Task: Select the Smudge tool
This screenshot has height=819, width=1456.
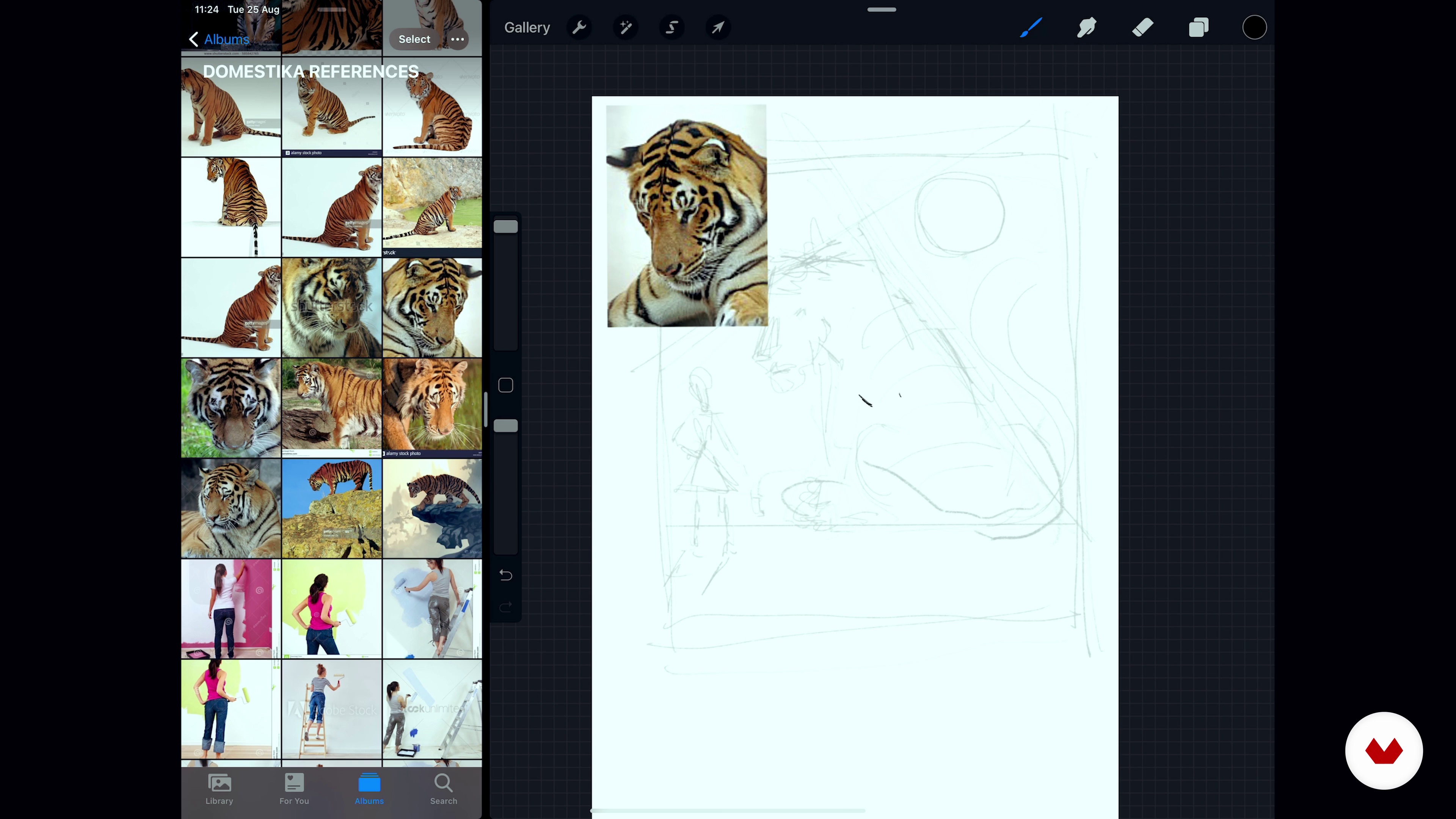Action: (1086, 27)
